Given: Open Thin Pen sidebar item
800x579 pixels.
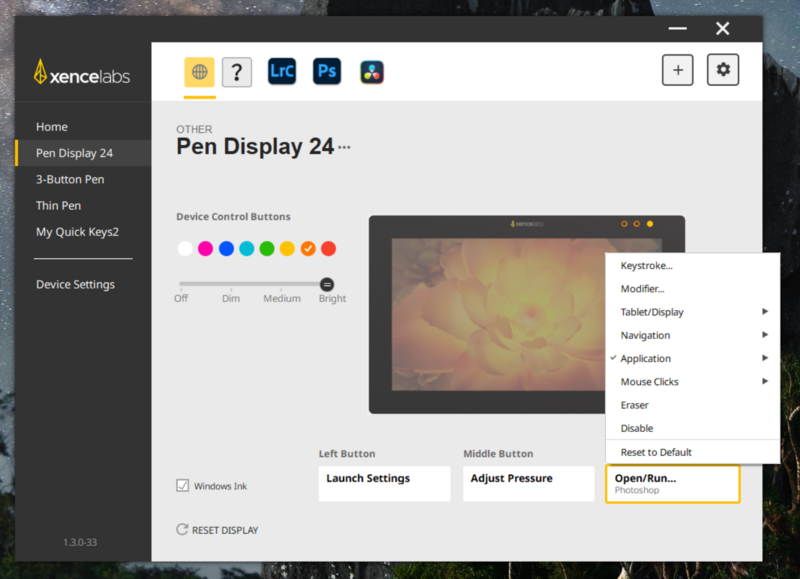Looking at the screenshot, I should [83, 206].
